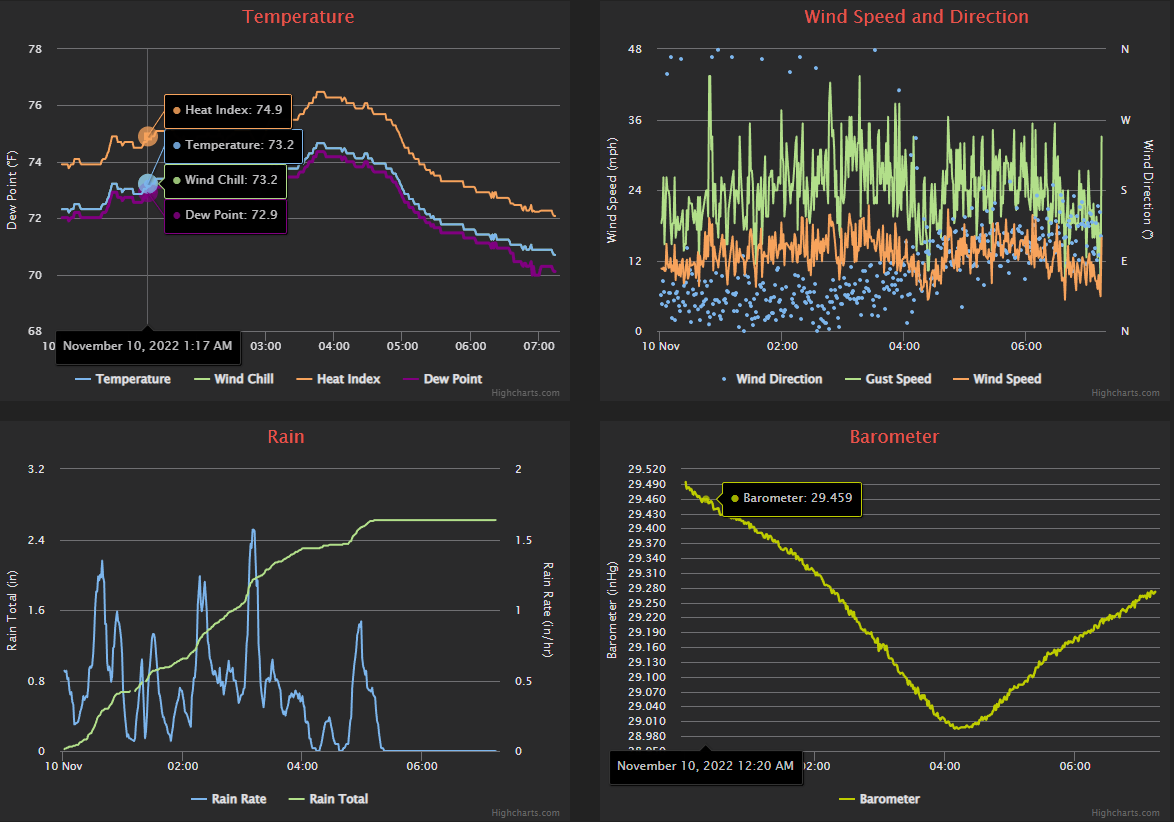Toggle the Barometer legend item
1174x822 pixels.
tap(879, 799)
